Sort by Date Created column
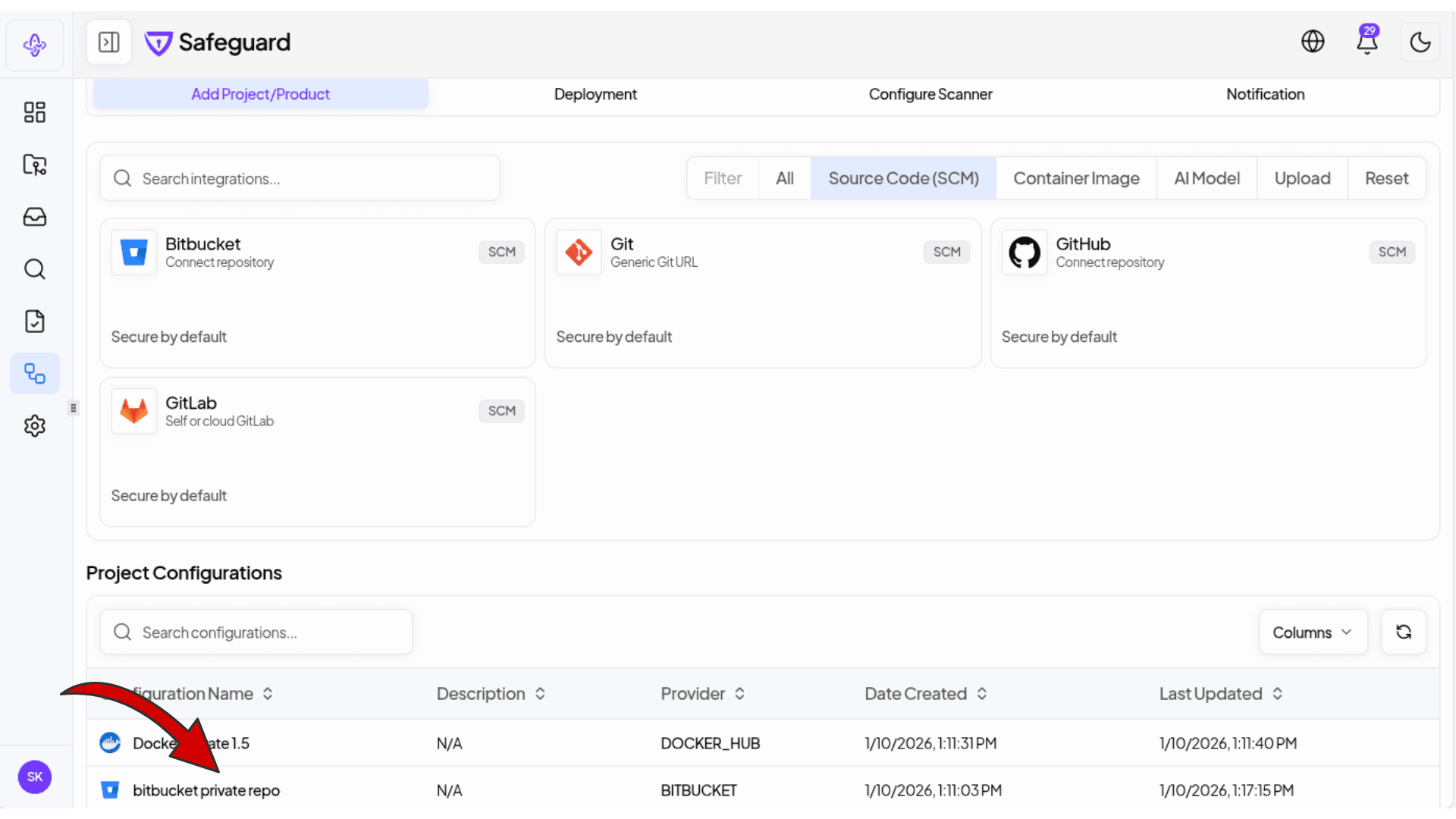 [925, 694]
